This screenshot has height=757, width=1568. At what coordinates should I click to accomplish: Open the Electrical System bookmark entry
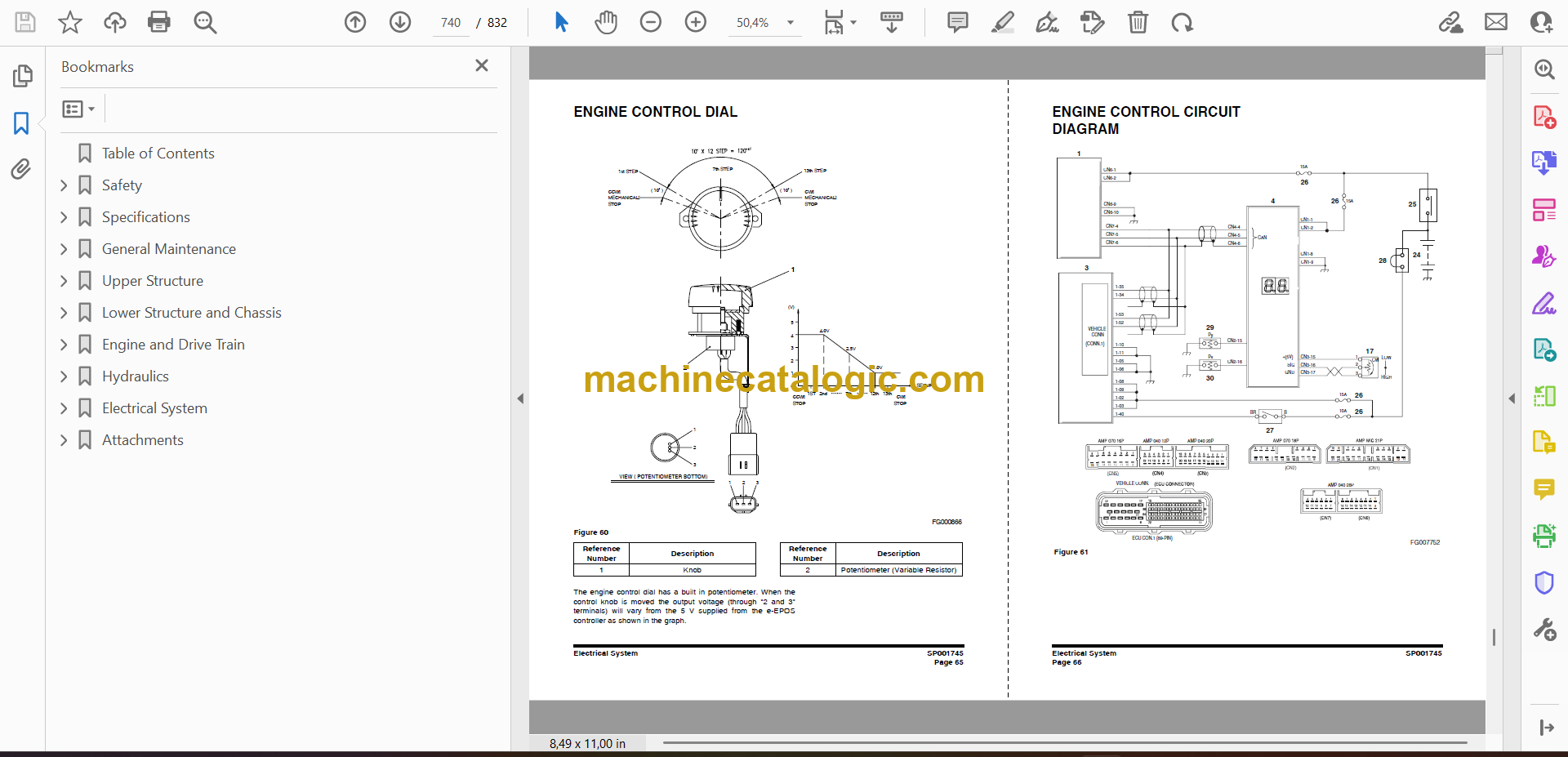tap(154, 408)
